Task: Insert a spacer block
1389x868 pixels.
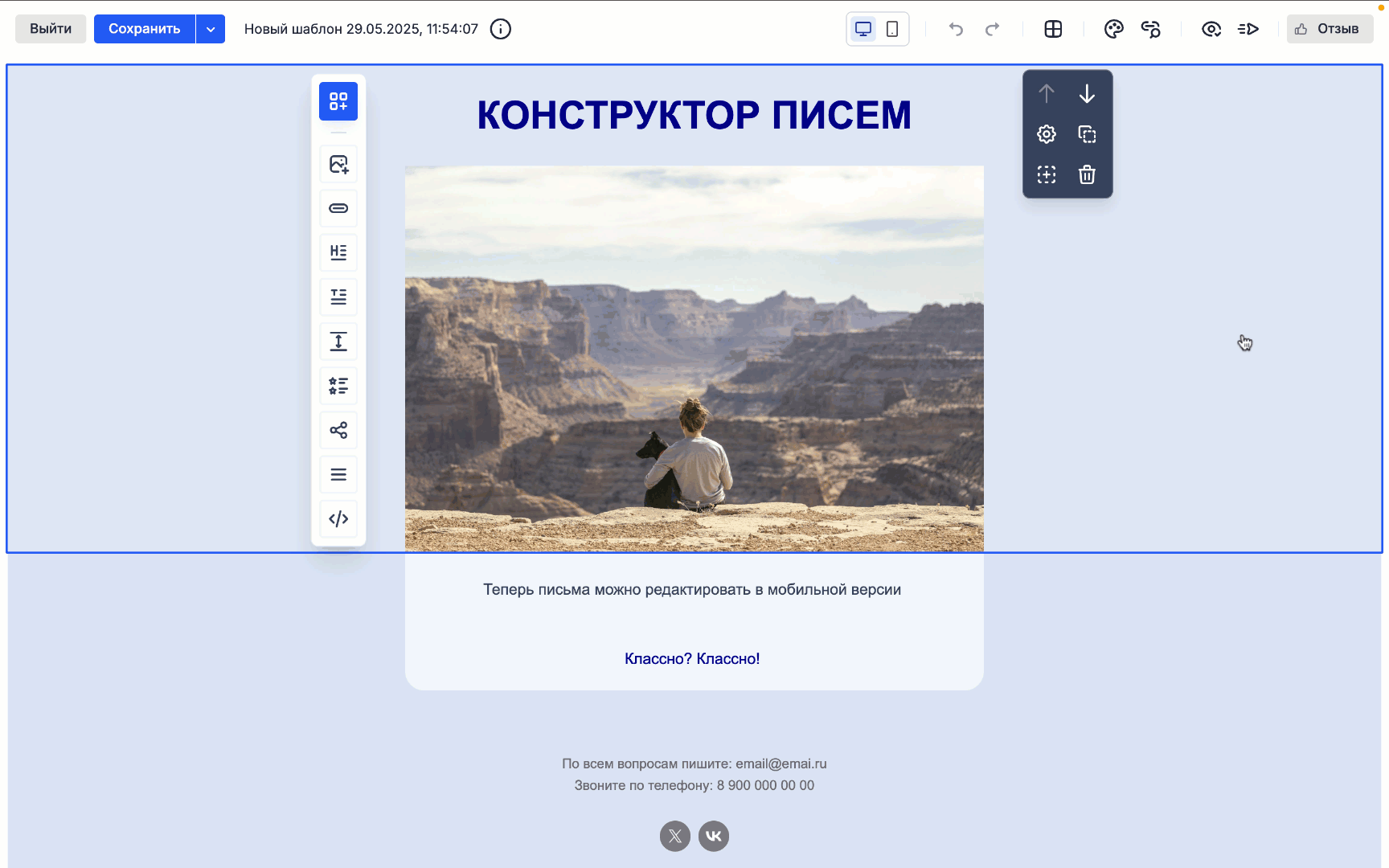Action: [x=338, y=342]
